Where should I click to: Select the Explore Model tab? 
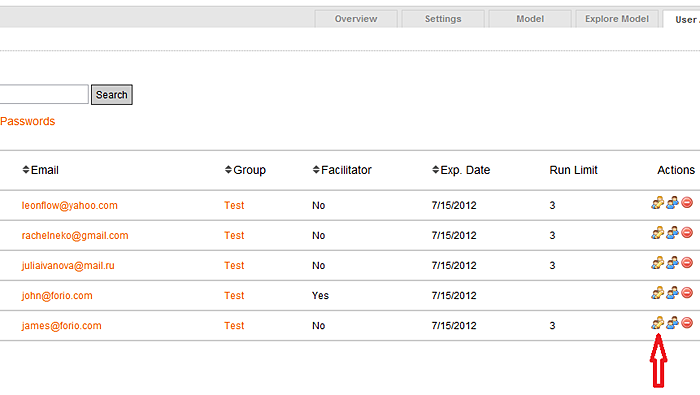click(617, 19)
